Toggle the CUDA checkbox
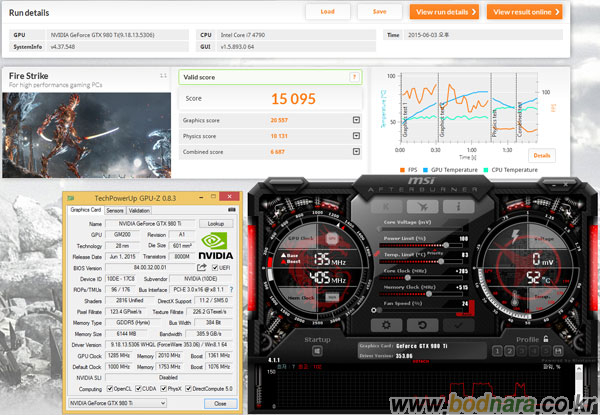 [x=139, y=389]
